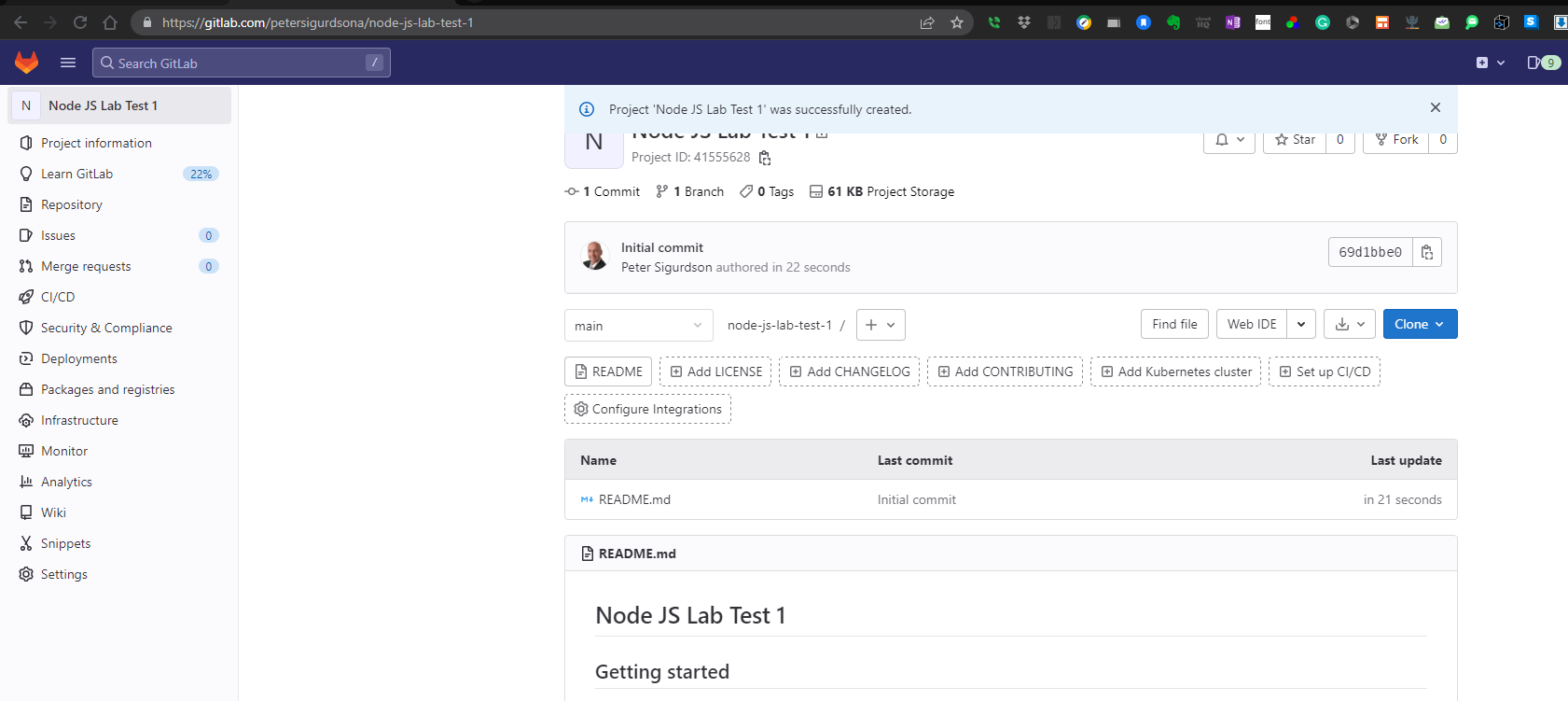Open the Evernote browser extension
Image resolution: width=1568 pixels, height=701 pixels.
(1173, 22)
